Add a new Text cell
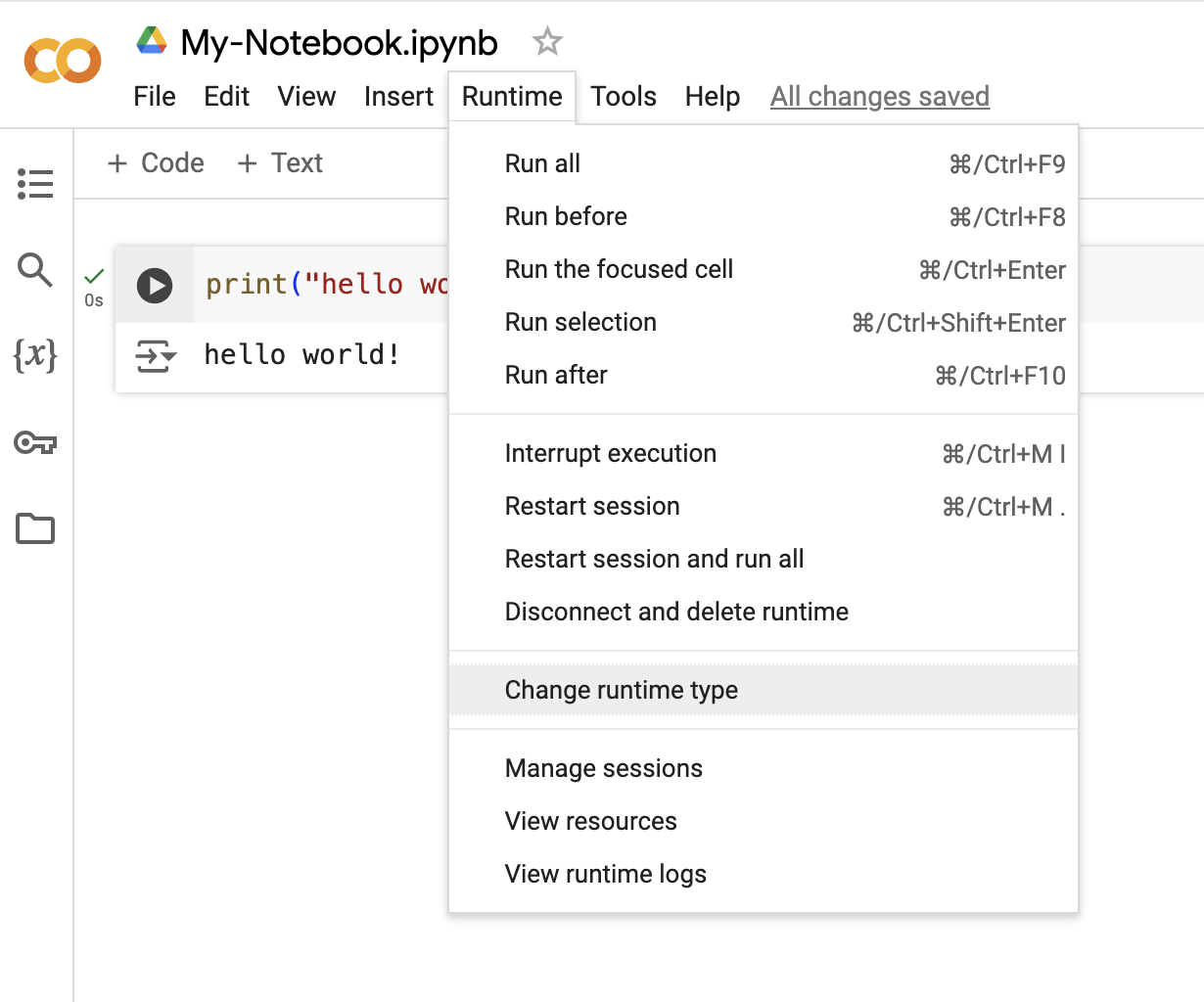 tap(280, 162)
